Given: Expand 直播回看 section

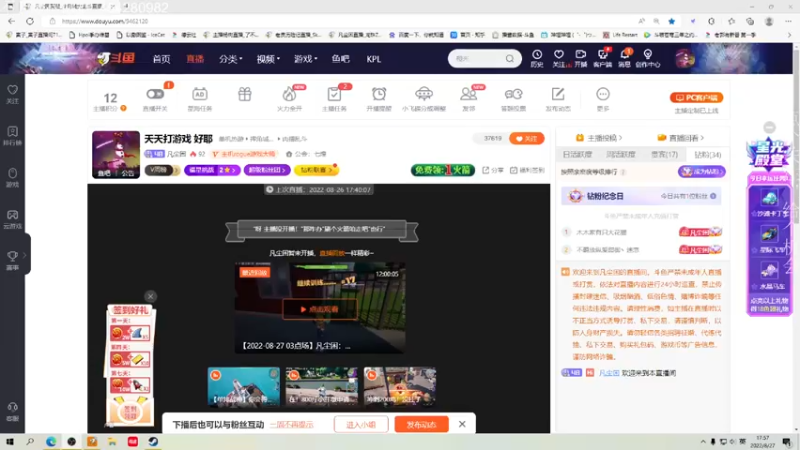Looking at the screenshot, I should [681, 138].
